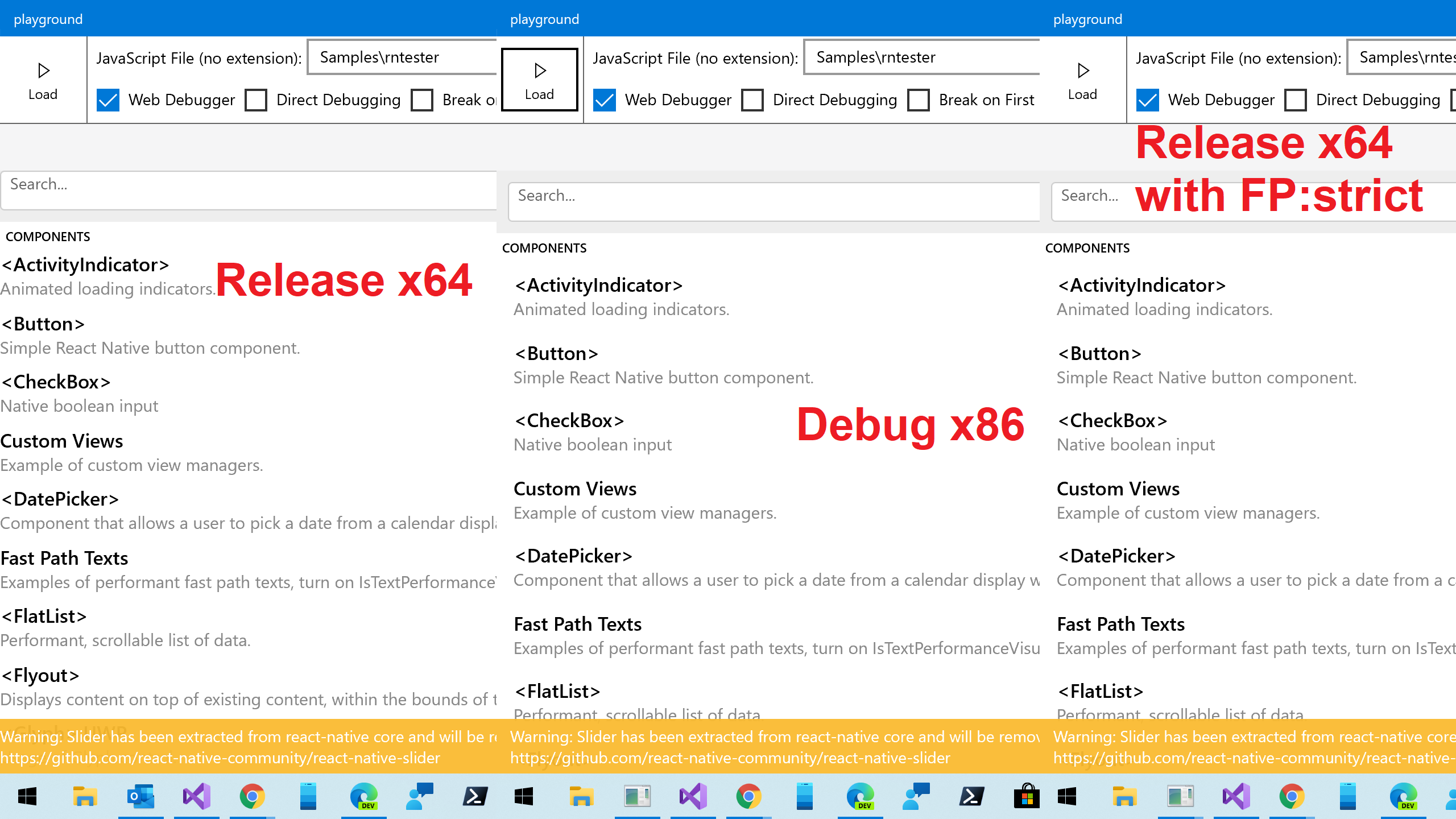Click the focused Load play button
Viewport: 1456px width, 819px height.
pos(539,80)
